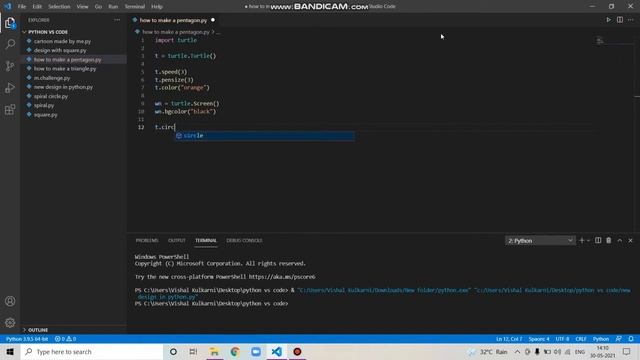This screenshot has height=360, width=640.
Task: Split the terminal panel
Action: 598,240
